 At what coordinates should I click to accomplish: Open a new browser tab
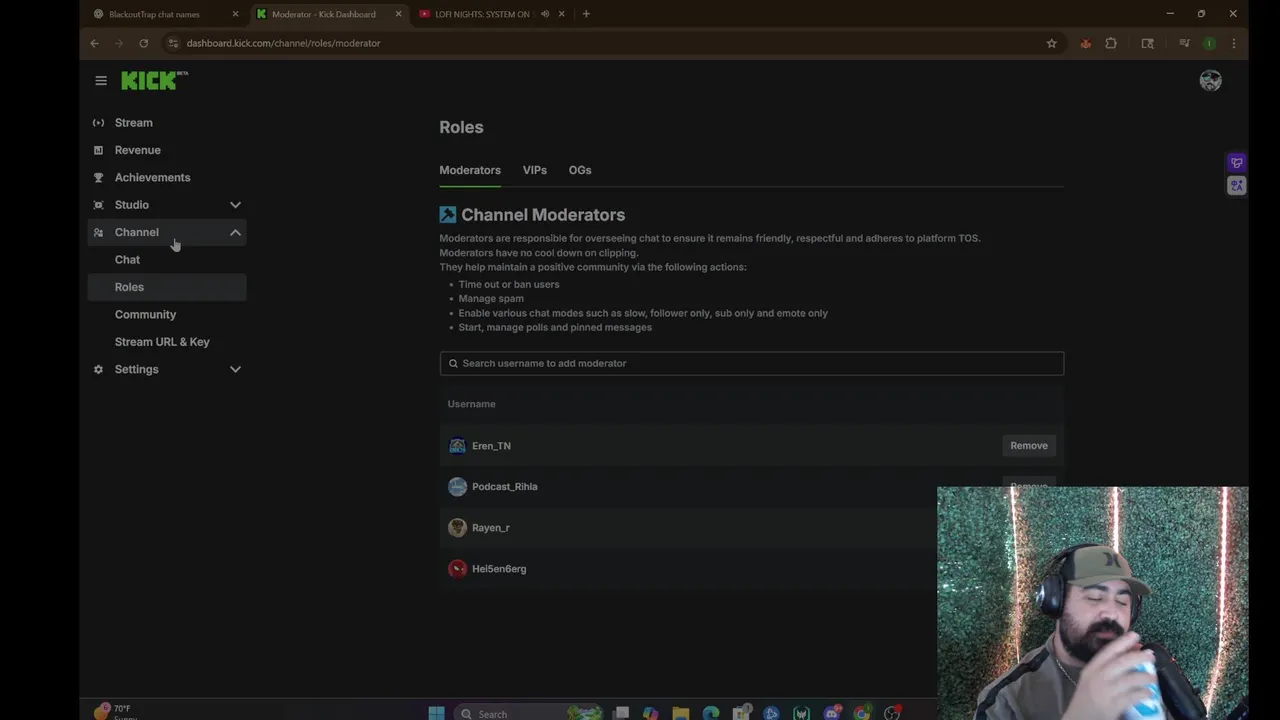point(586,14)
